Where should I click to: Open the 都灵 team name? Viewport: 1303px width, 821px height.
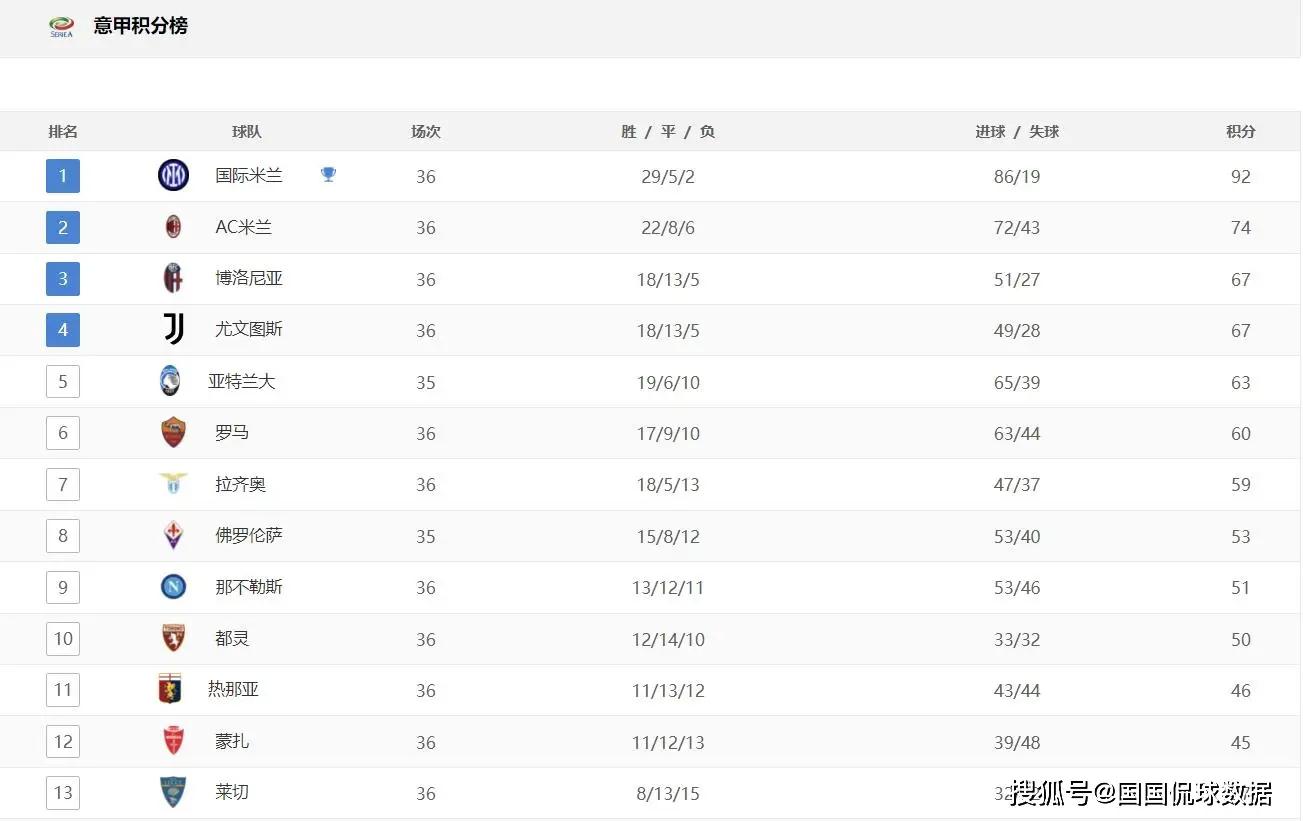(x=232, y=638)
